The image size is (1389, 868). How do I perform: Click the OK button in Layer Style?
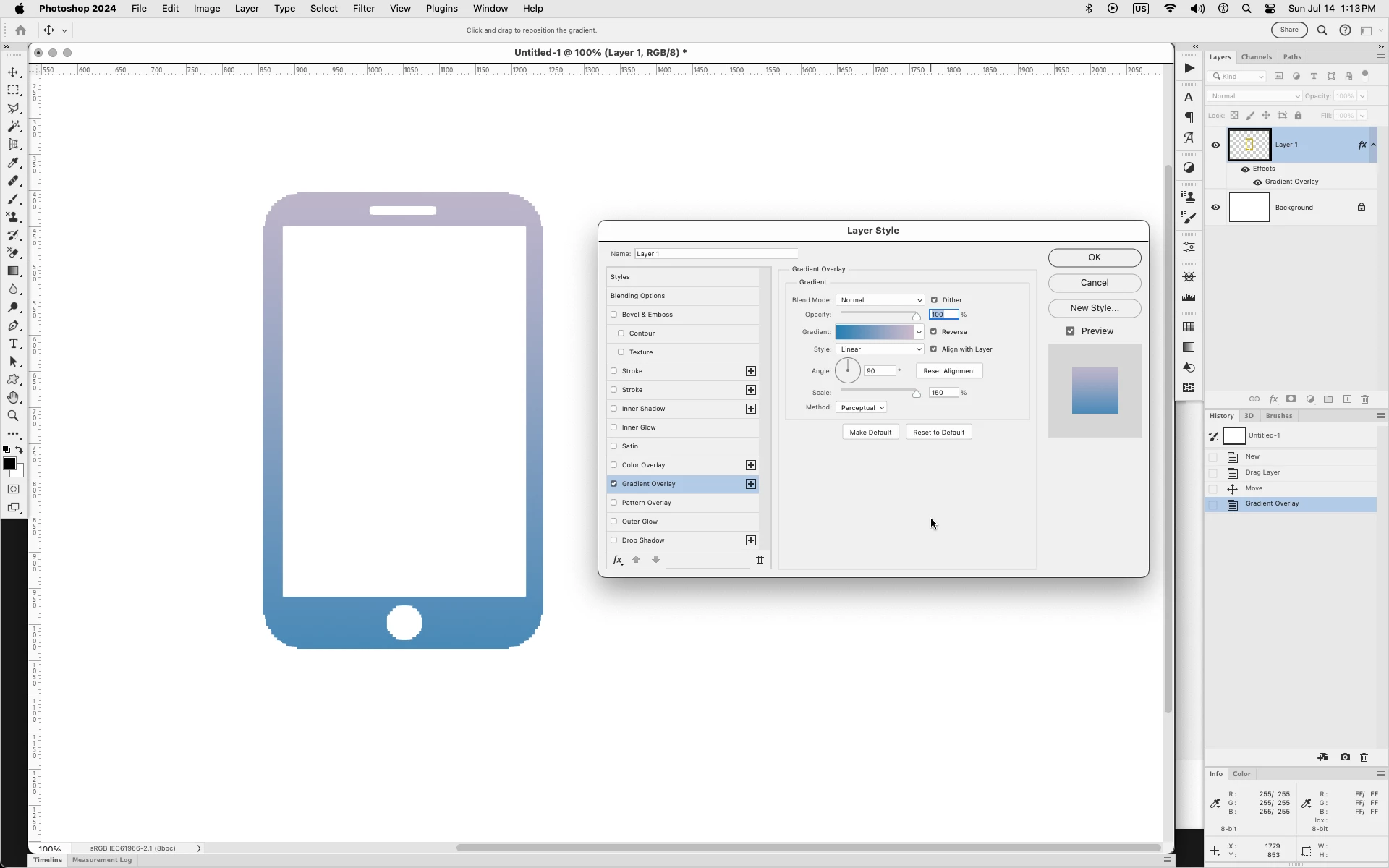(x=1094, y=258)
